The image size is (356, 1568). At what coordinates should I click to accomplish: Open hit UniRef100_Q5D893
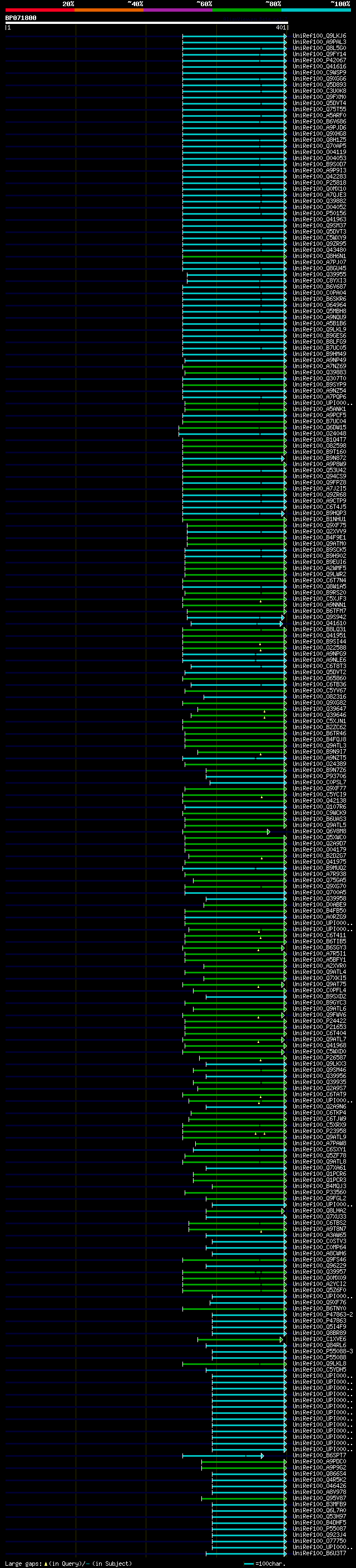(x=319, y=85)
